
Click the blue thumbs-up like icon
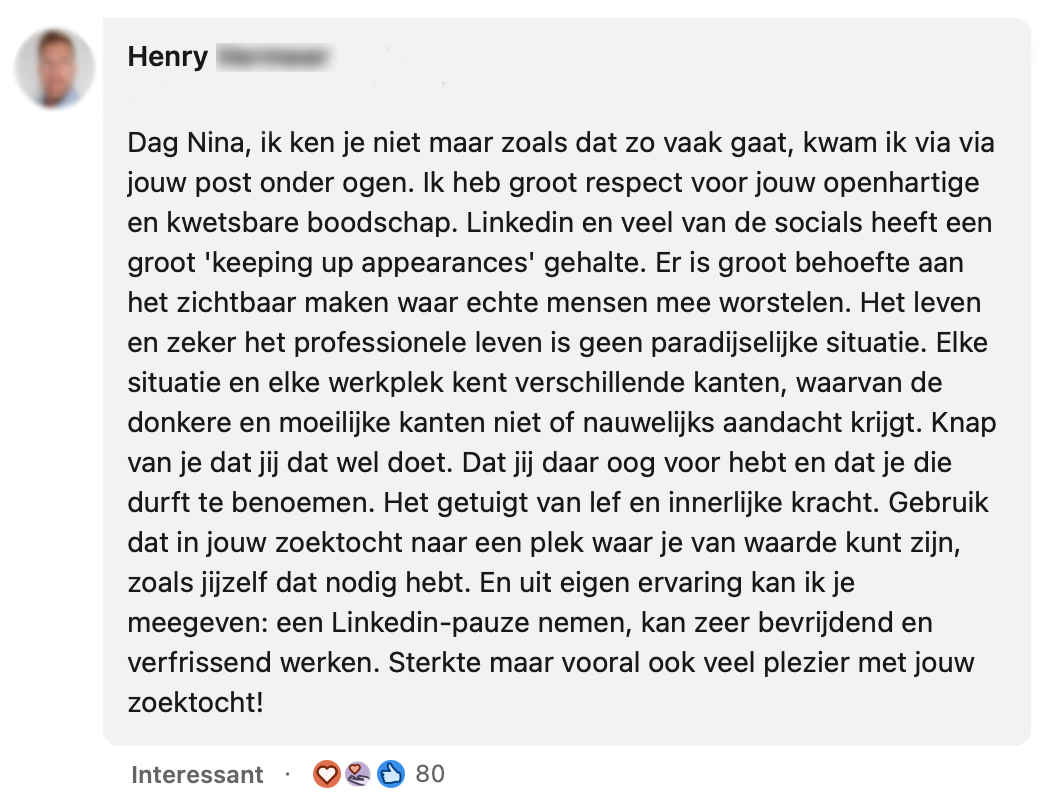click(x=390, y=773)
